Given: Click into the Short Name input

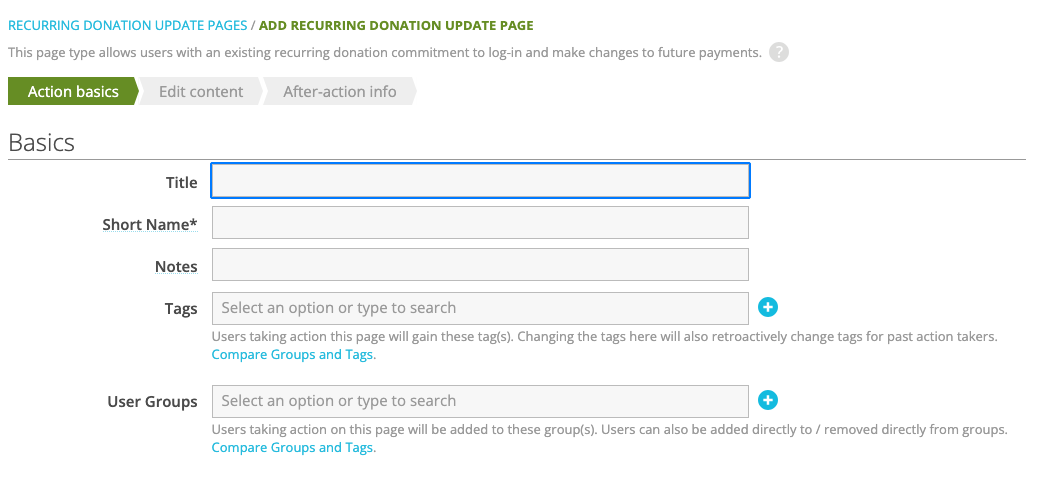Looking at the screenshot, I should [480, 223].
